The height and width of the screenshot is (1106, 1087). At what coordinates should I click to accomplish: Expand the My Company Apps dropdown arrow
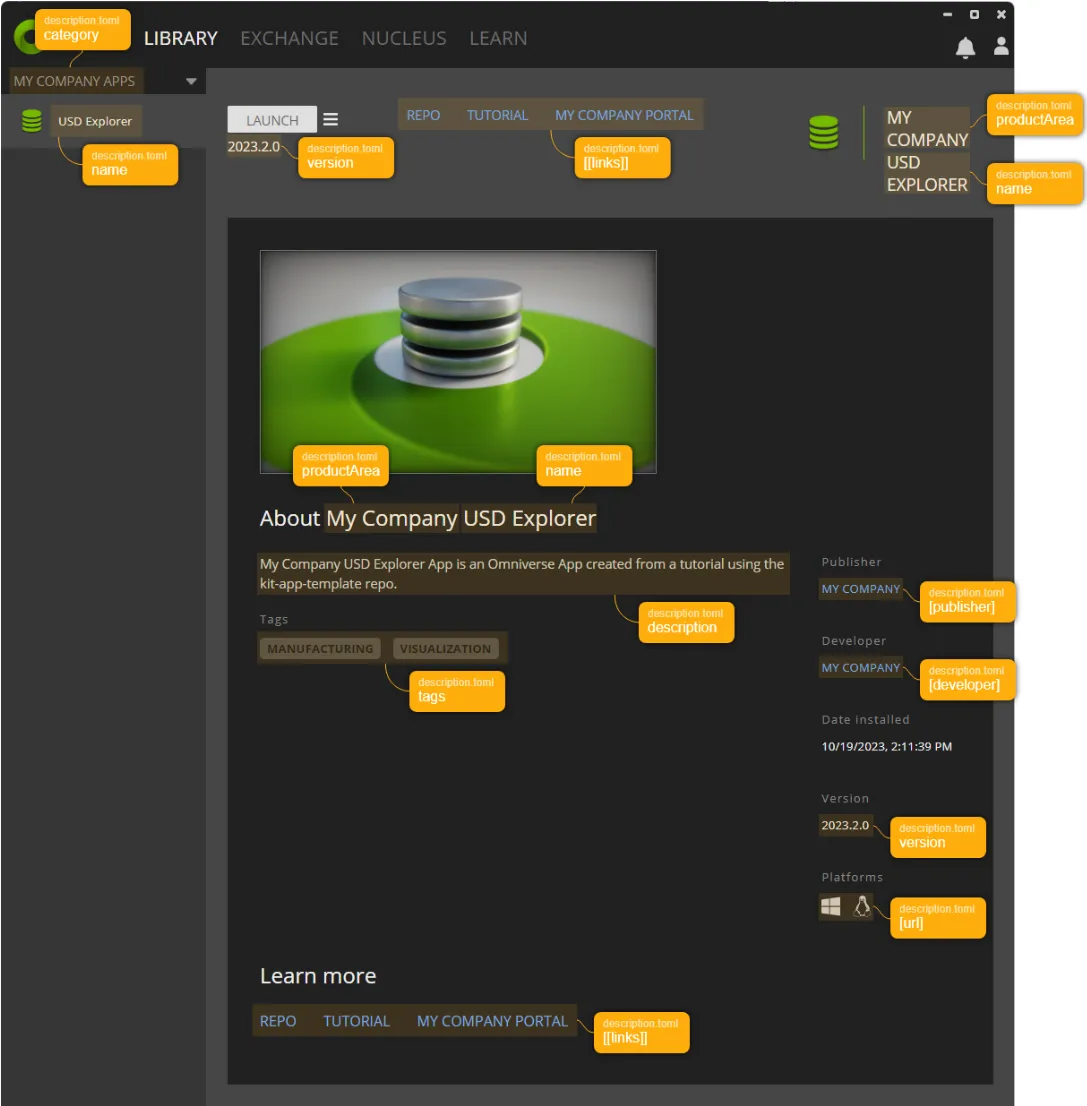(190, 81)
